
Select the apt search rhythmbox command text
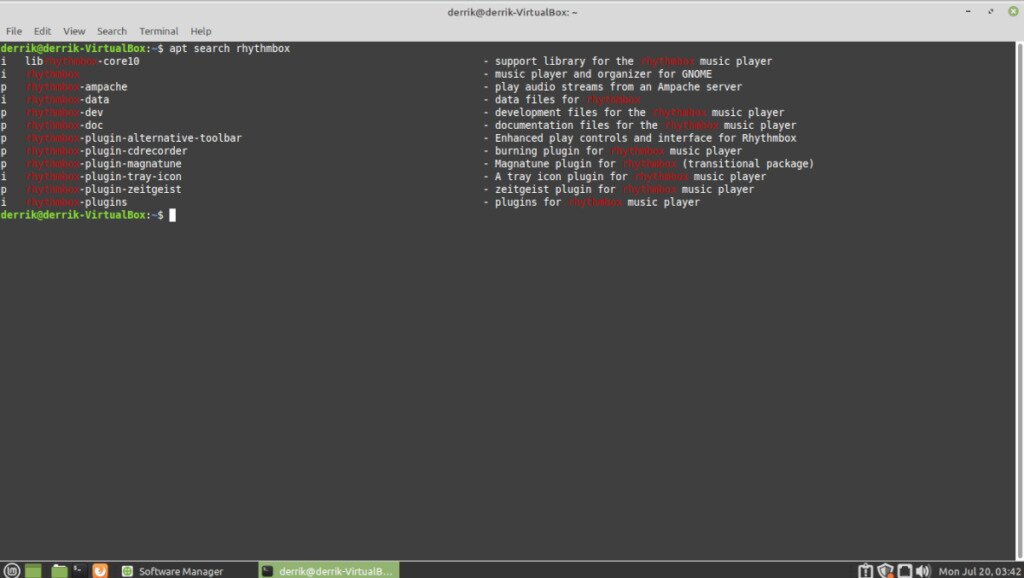click(x=230, y=47)
